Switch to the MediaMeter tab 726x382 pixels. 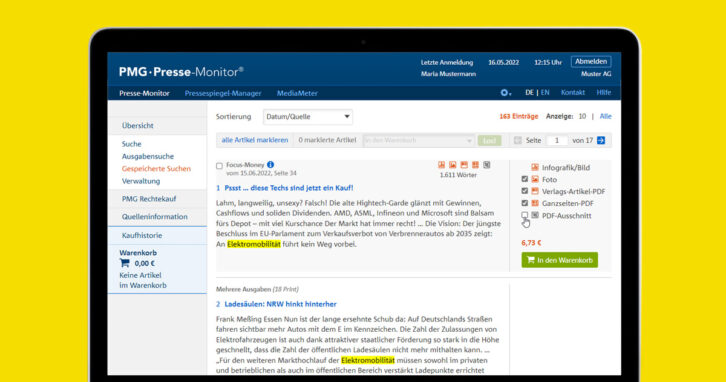click(297, 93)
